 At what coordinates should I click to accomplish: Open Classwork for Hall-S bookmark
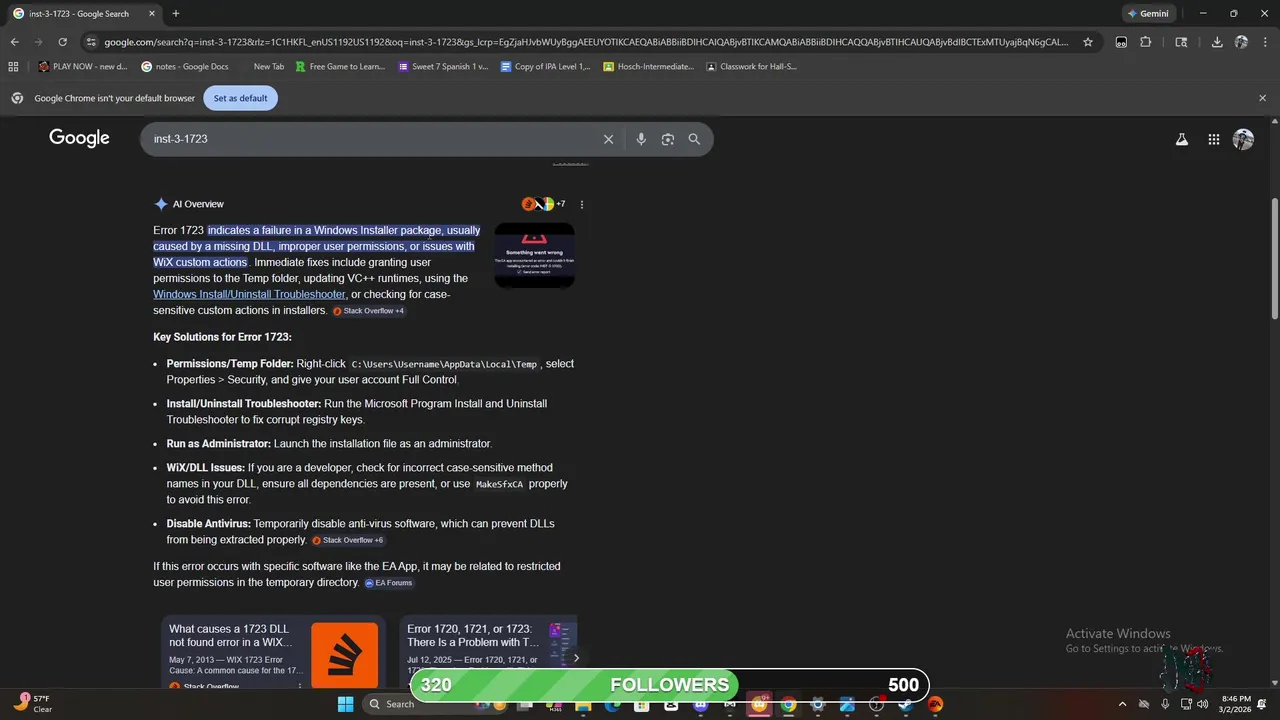click(x=752, y=66)
